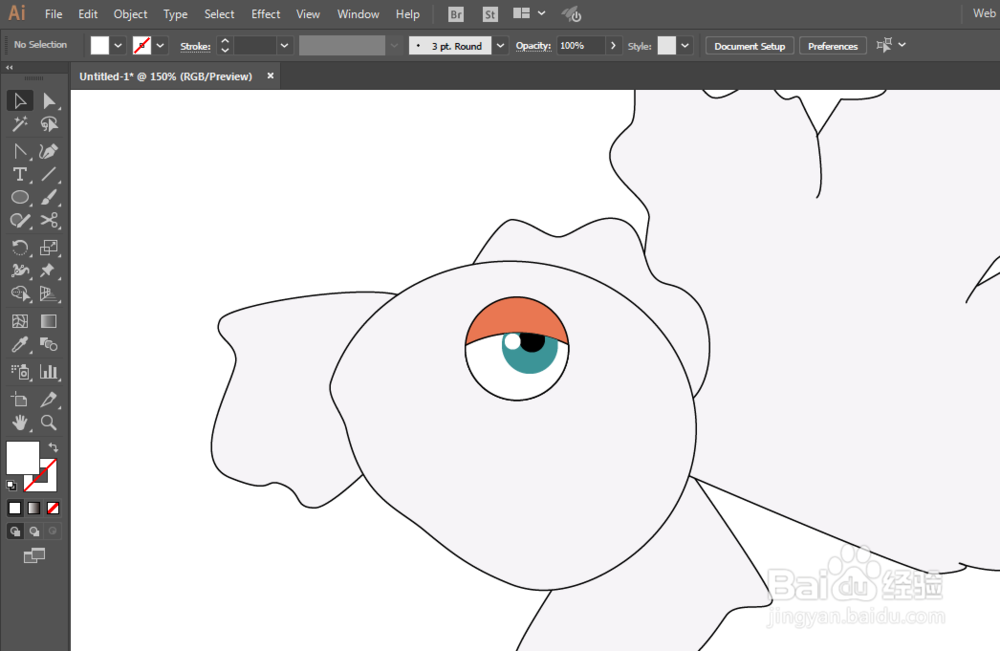Select the Rotate tool
This screenshot has height=651, width=1000.
(x=20, y=247)
